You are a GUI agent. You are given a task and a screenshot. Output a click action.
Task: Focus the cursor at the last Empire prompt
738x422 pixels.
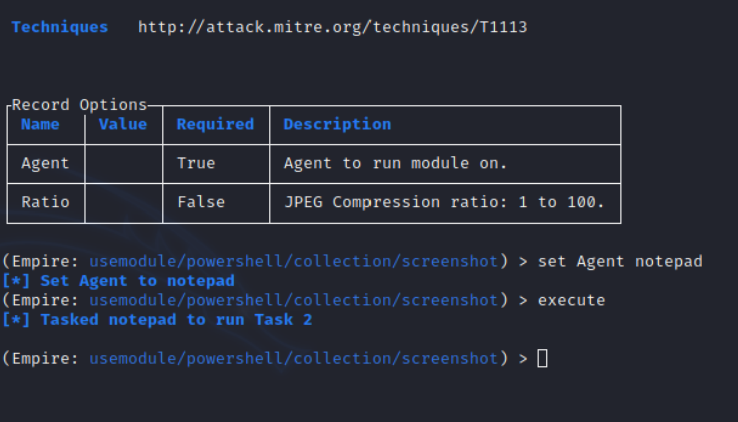543,359
